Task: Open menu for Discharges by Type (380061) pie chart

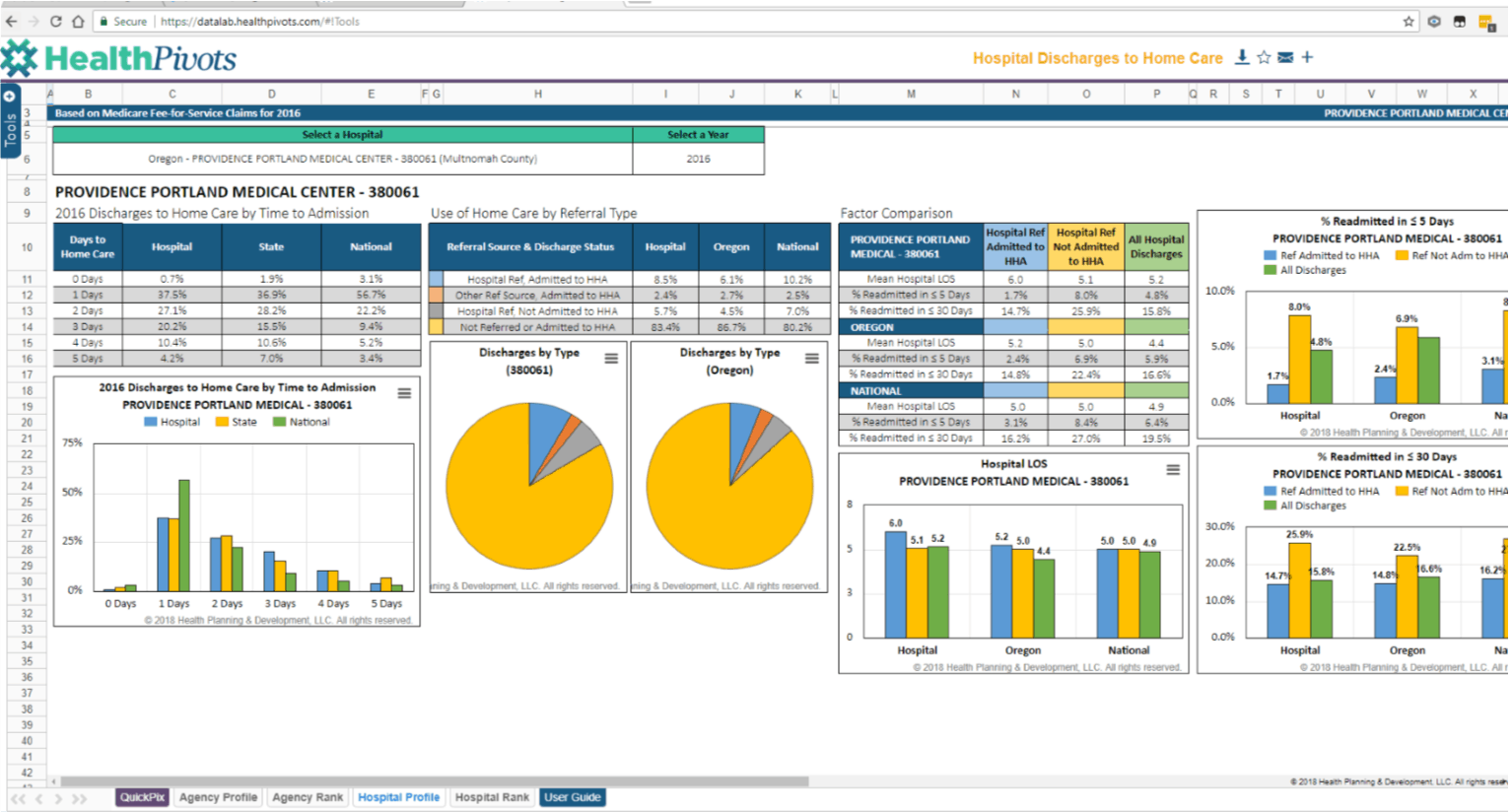Action: 611,359
